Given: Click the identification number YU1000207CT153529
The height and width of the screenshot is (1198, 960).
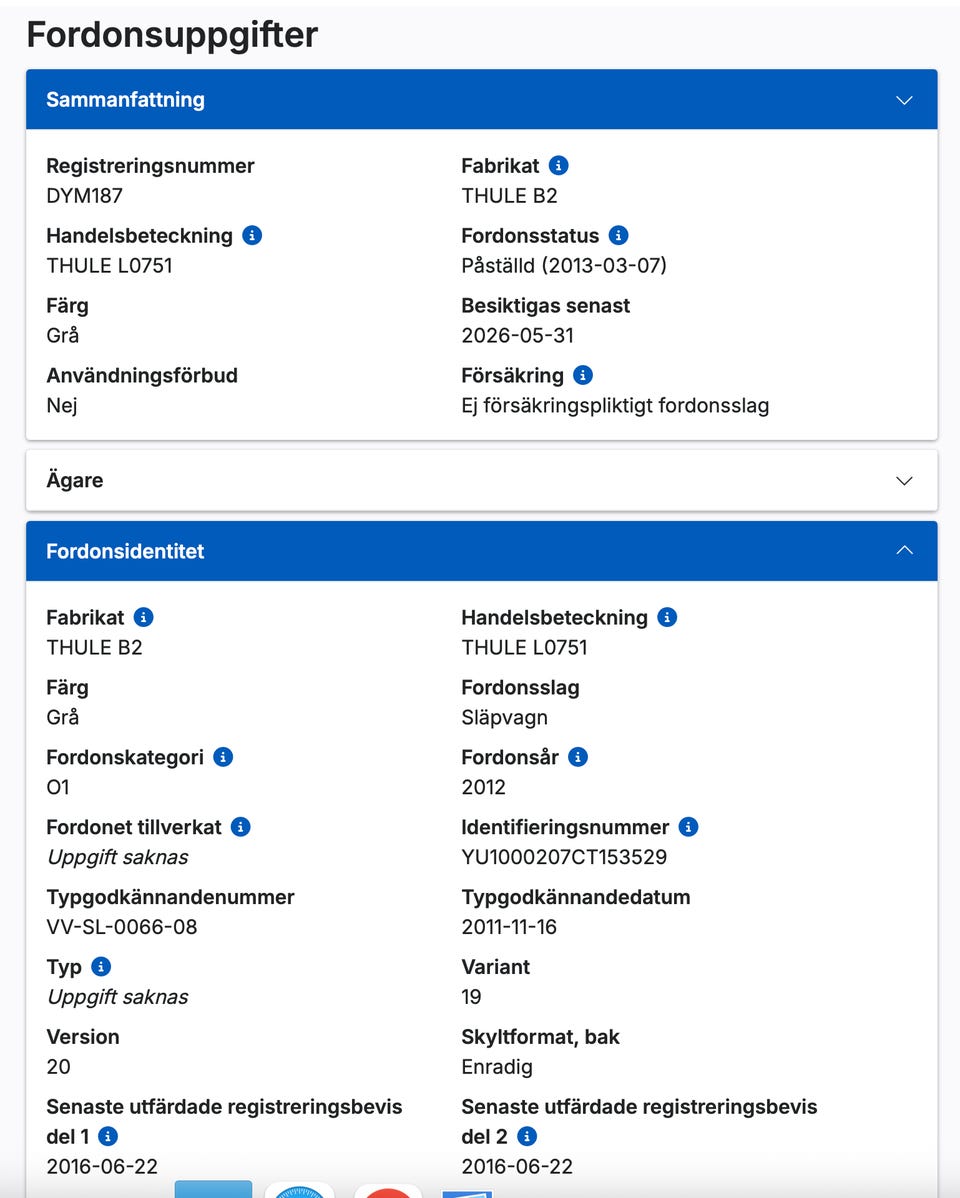Looking at the screenshot, I should [x=564, y=857].
